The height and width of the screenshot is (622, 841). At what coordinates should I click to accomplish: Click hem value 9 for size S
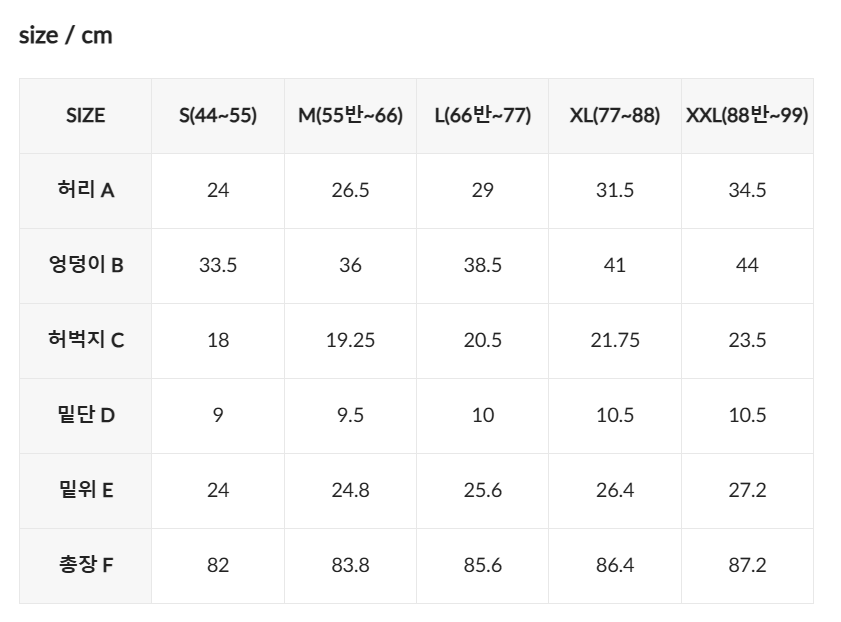point(218,415)
